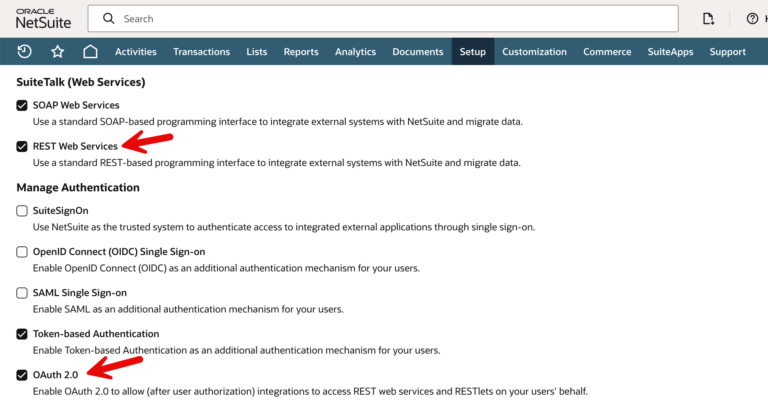Enable the SuiteSignOn checkbox
This screenshot has height=408, width=768.
coord(22,211)
